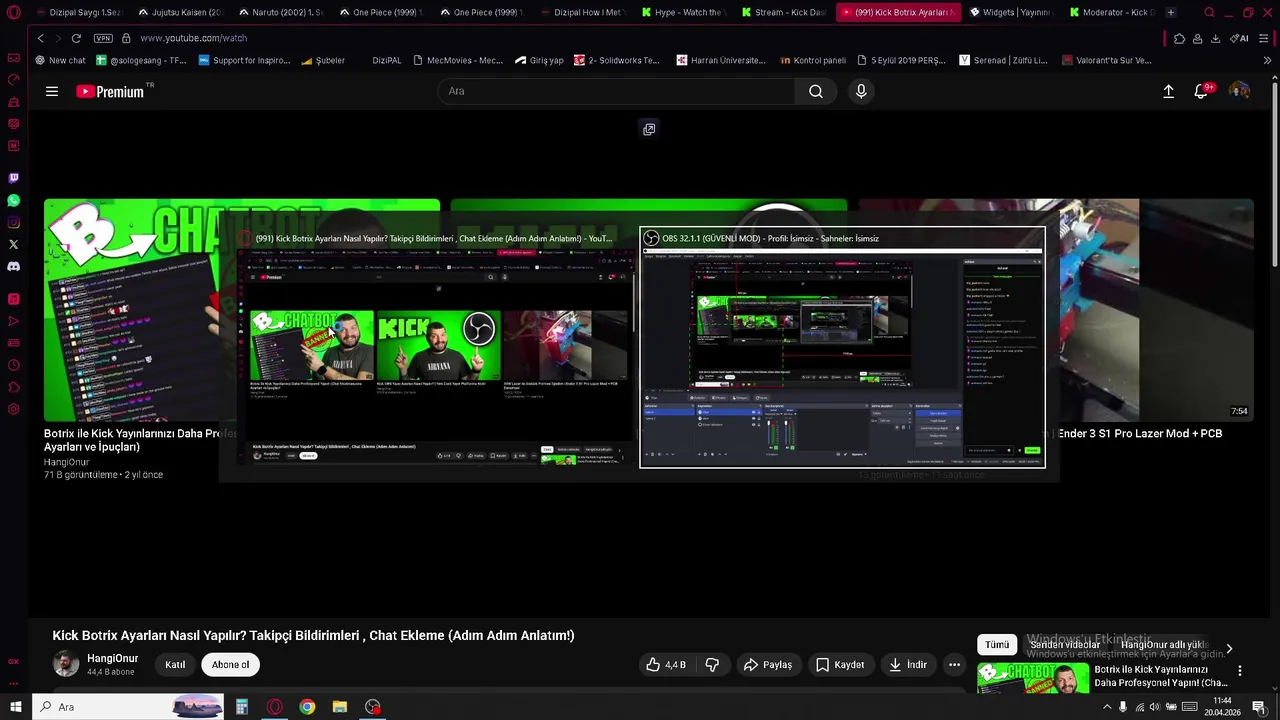Launch OBS Studio from the taskbar
This screenshot has width=1280, height=720.
[373, 707]
